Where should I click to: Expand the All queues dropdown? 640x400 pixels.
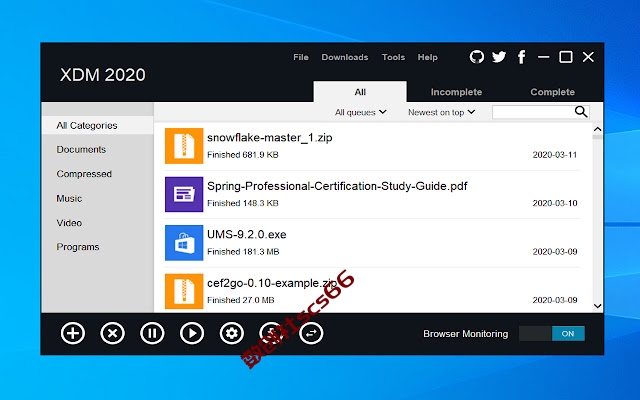[x=360, y=112]
